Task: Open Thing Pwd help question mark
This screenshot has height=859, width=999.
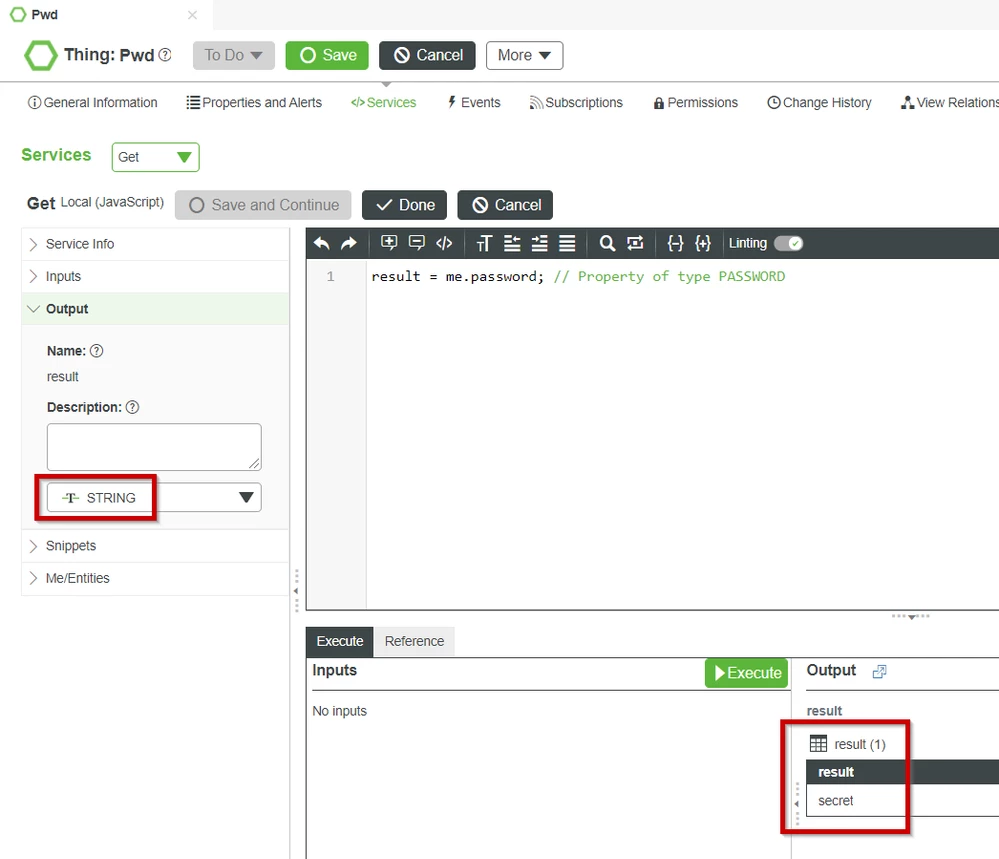Action: [x=165, y=55]
